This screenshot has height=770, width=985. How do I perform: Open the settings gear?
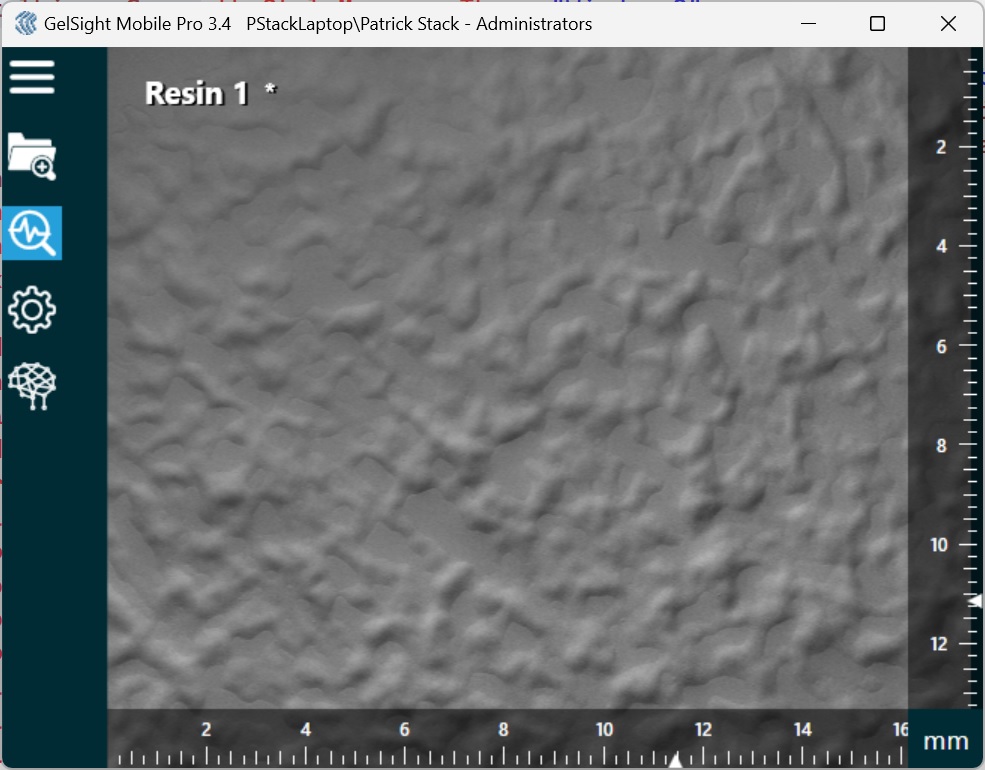tap(32, 310)
